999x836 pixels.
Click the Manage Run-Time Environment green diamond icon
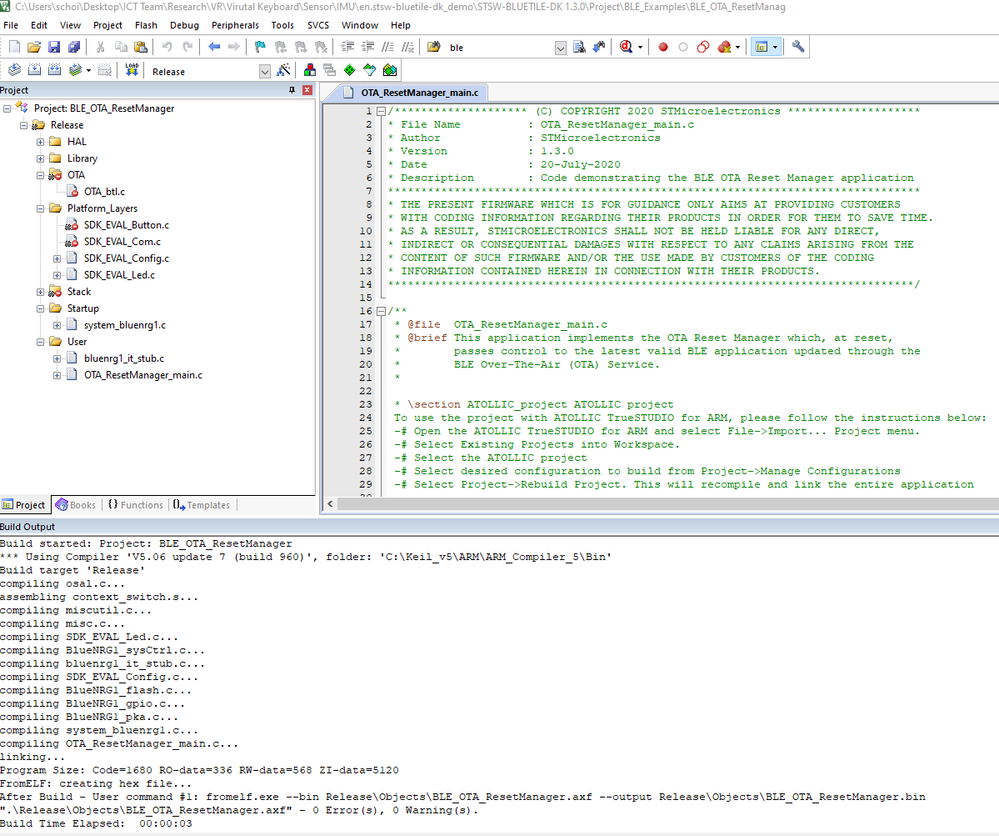point(348,71)
